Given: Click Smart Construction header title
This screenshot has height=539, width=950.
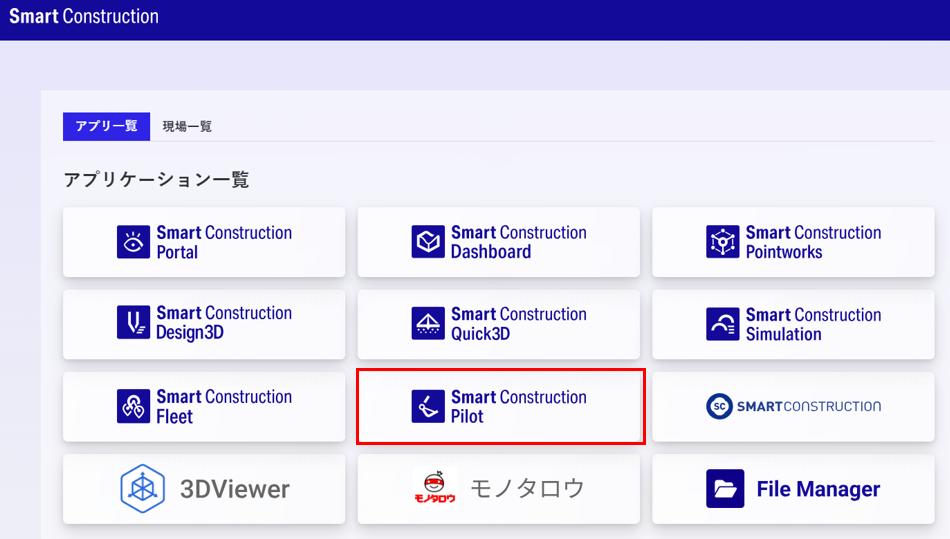Looking at the screenshot, I should [x=84, y=16].
